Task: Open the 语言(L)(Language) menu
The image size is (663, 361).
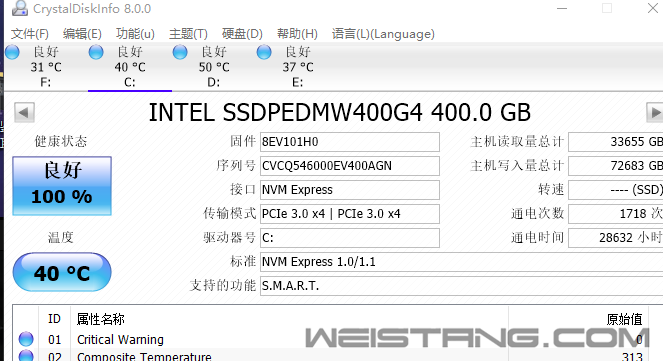Action: [x=383, y=34]
